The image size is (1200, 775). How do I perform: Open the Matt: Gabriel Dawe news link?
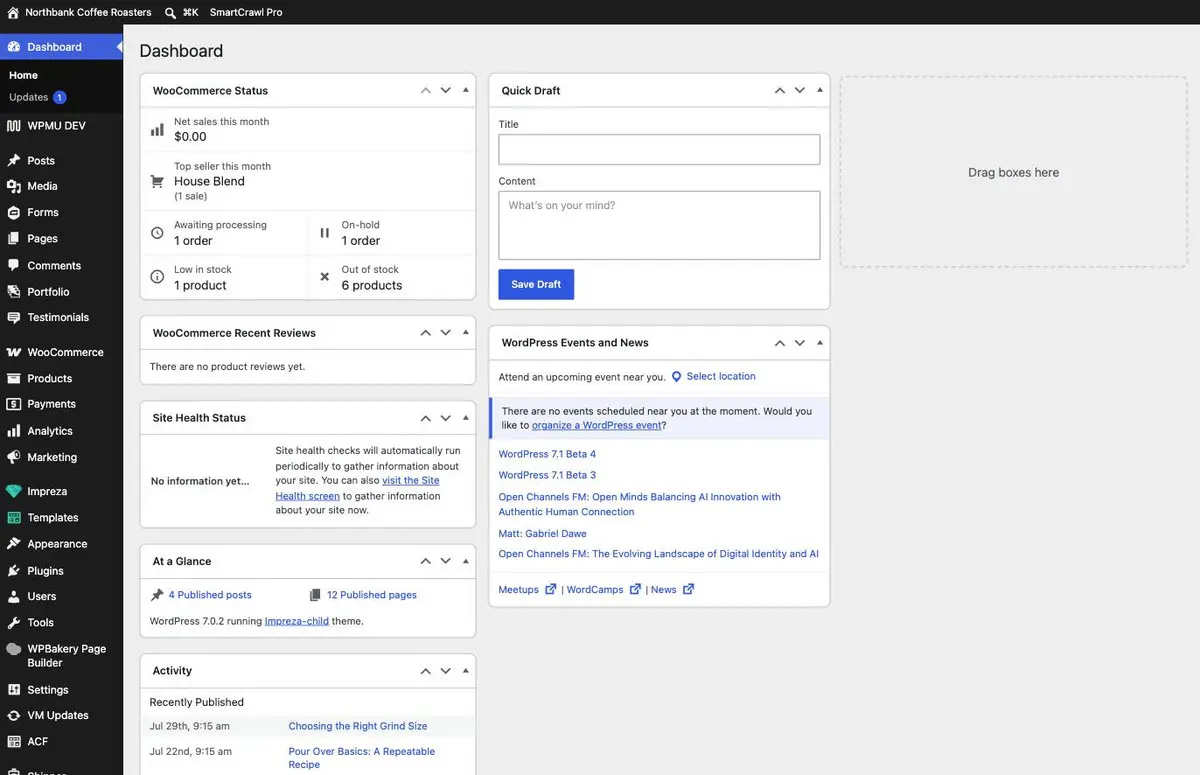coord(542,534)
